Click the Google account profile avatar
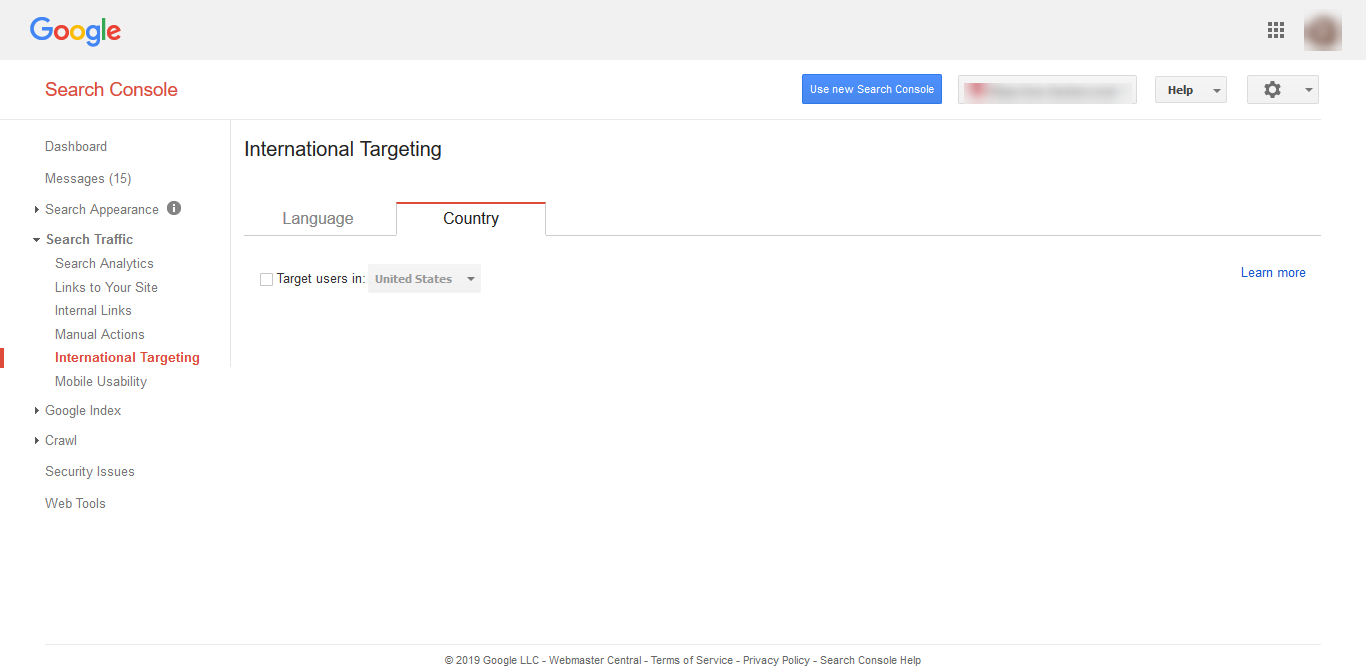This screenshot has width=1366, height=671. pos(1322,31)
